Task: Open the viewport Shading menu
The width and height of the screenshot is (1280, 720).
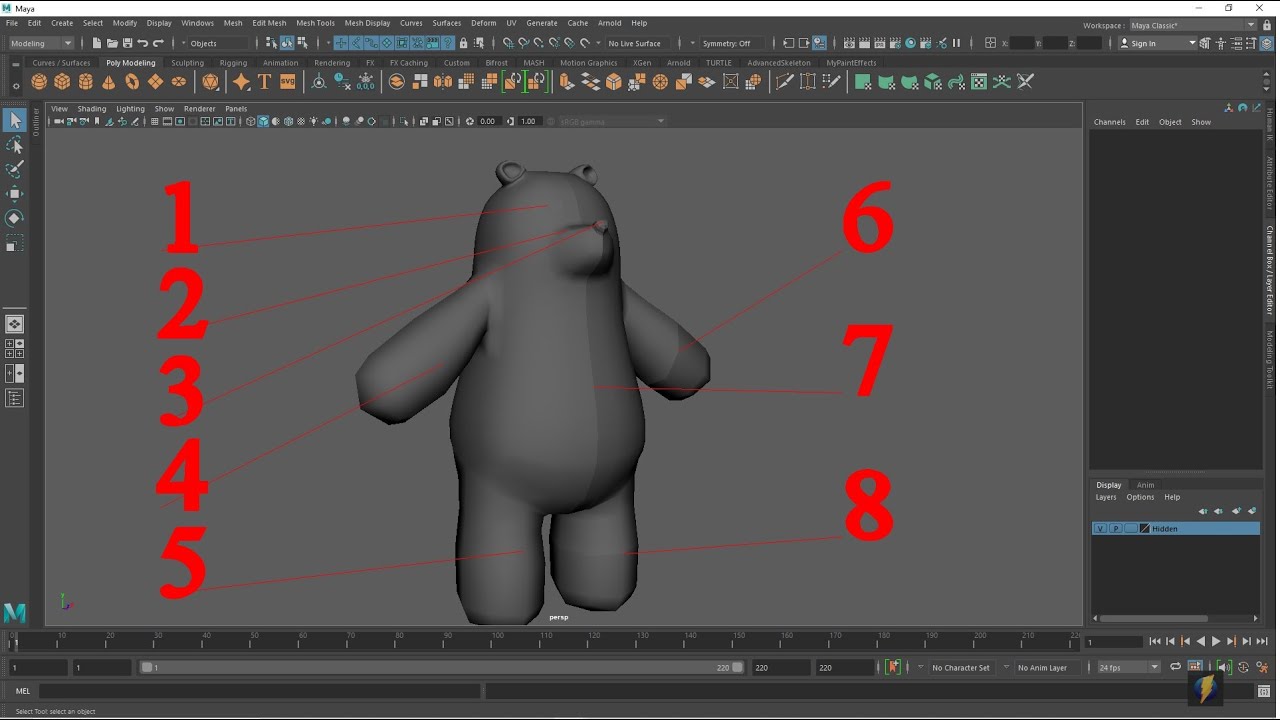Action: click(91, 108)
